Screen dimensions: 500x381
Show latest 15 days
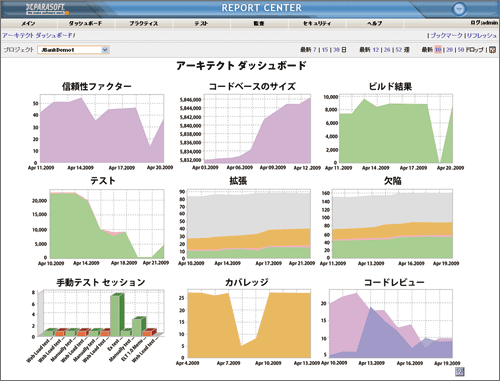click(325, 50)
